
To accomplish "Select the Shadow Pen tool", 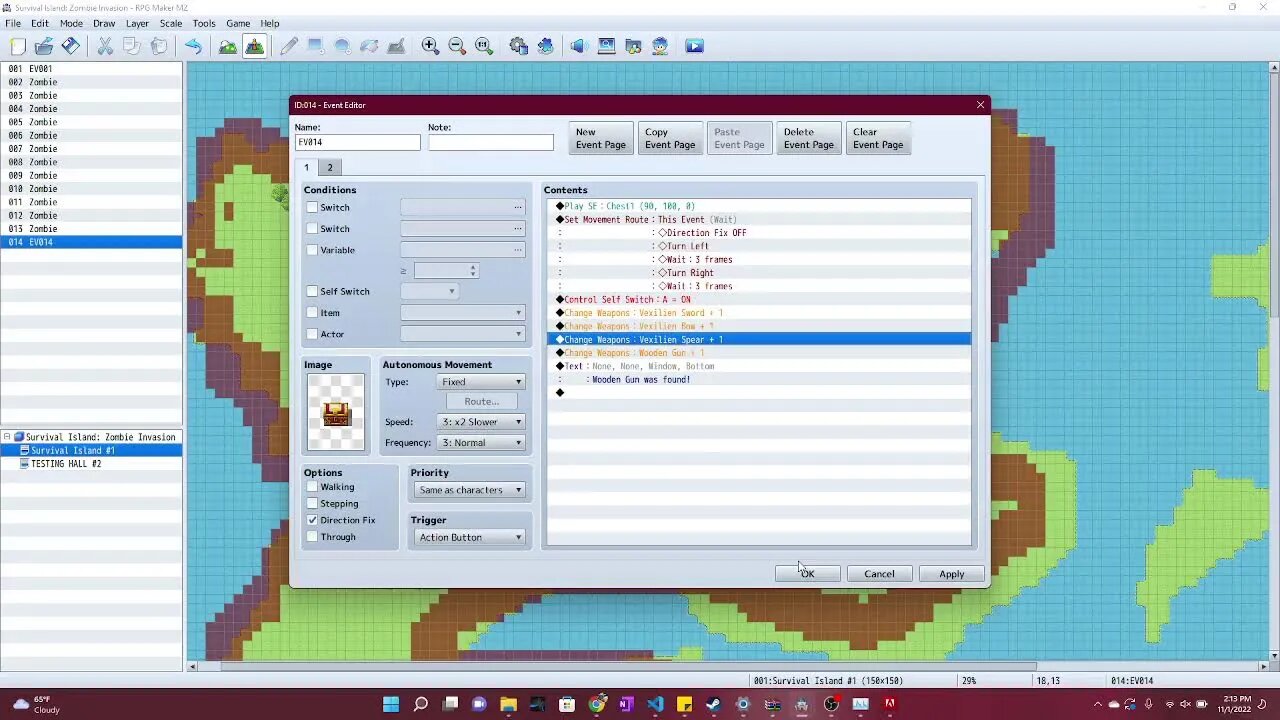I will point(396,46).
